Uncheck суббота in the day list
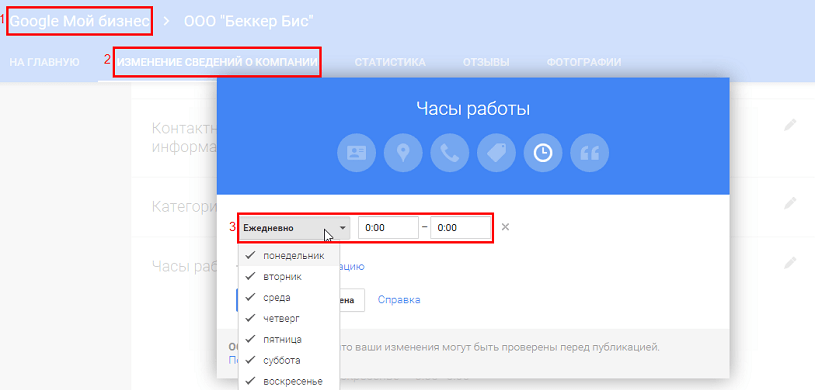The image size is (815, 390). click(289, 360)
